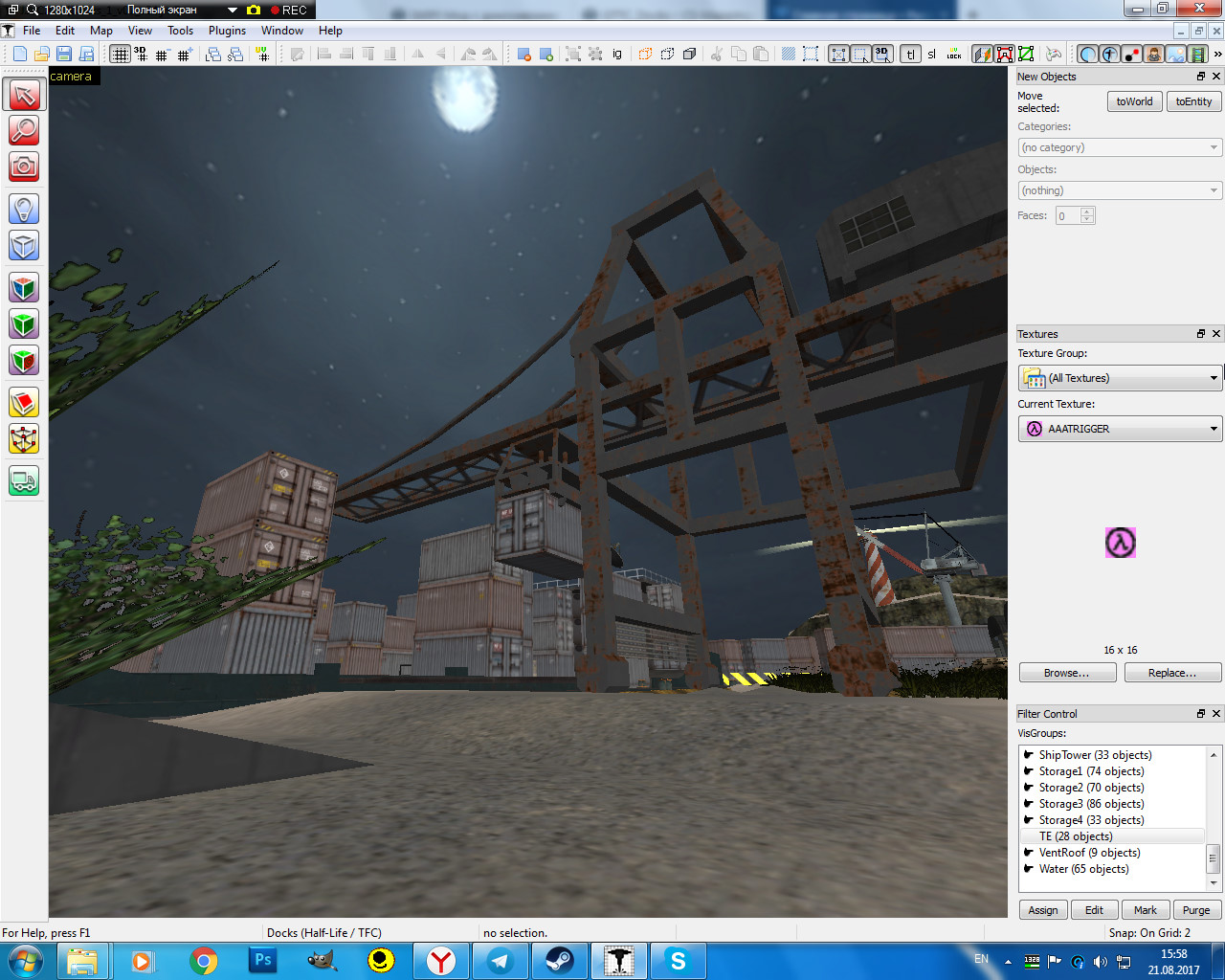1225x980 pixels.
Task: Toggle the 2D grid display
Action: 120,54
